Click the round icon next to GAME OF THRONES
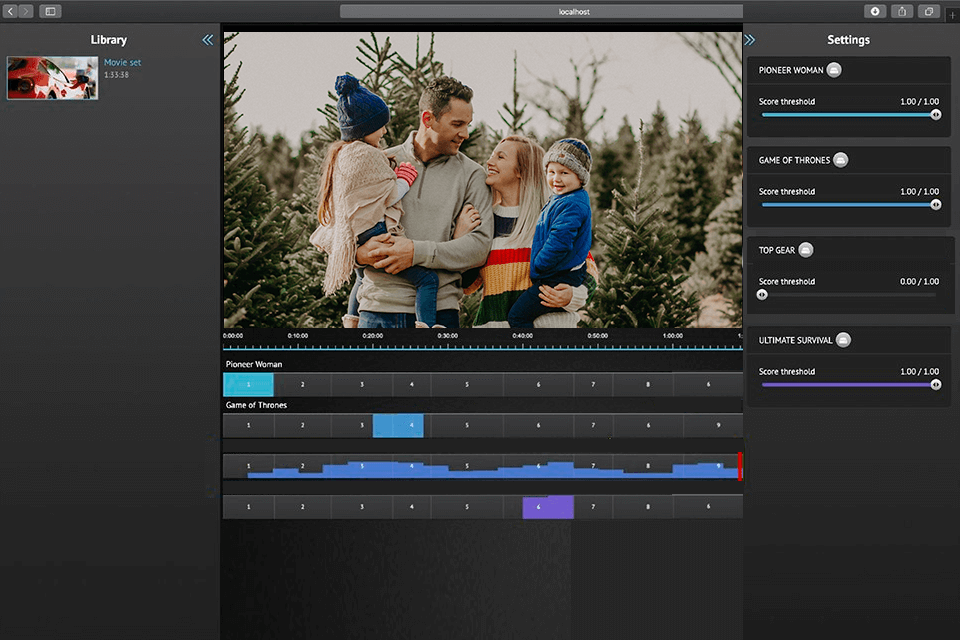 841,160
